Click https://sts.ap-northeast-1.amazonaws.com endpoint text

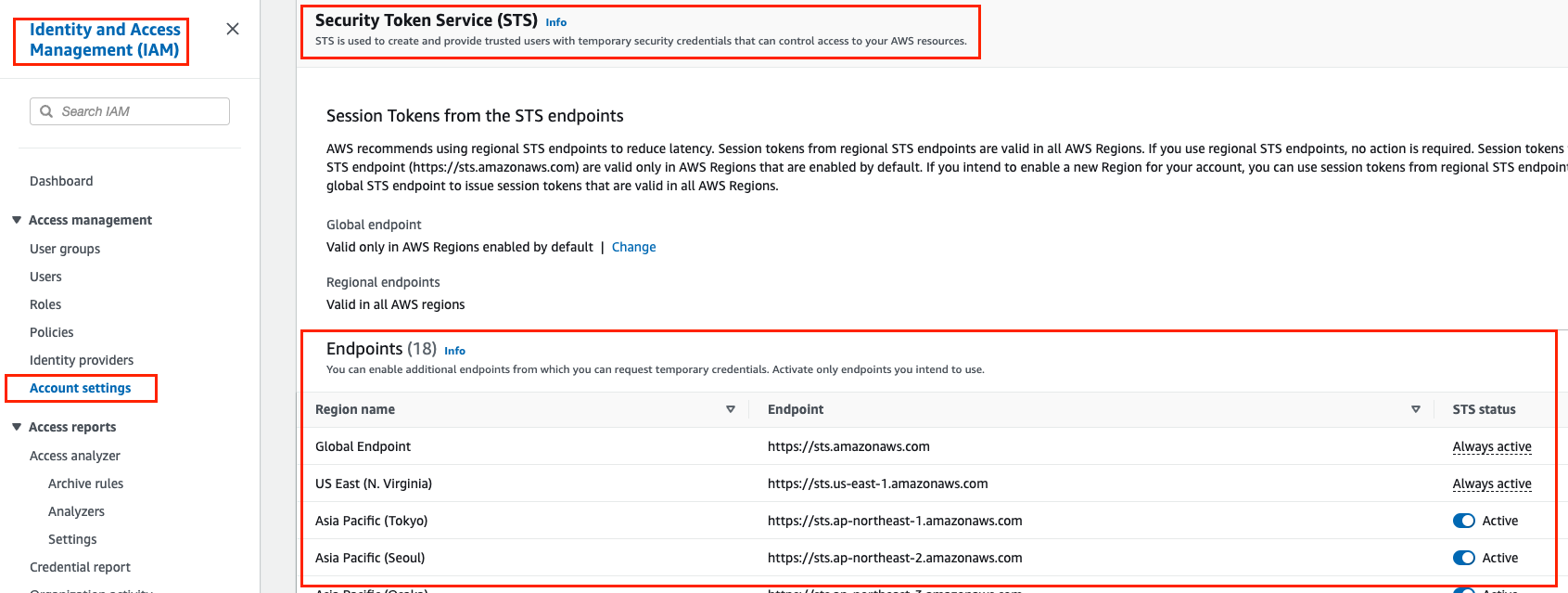895,521
